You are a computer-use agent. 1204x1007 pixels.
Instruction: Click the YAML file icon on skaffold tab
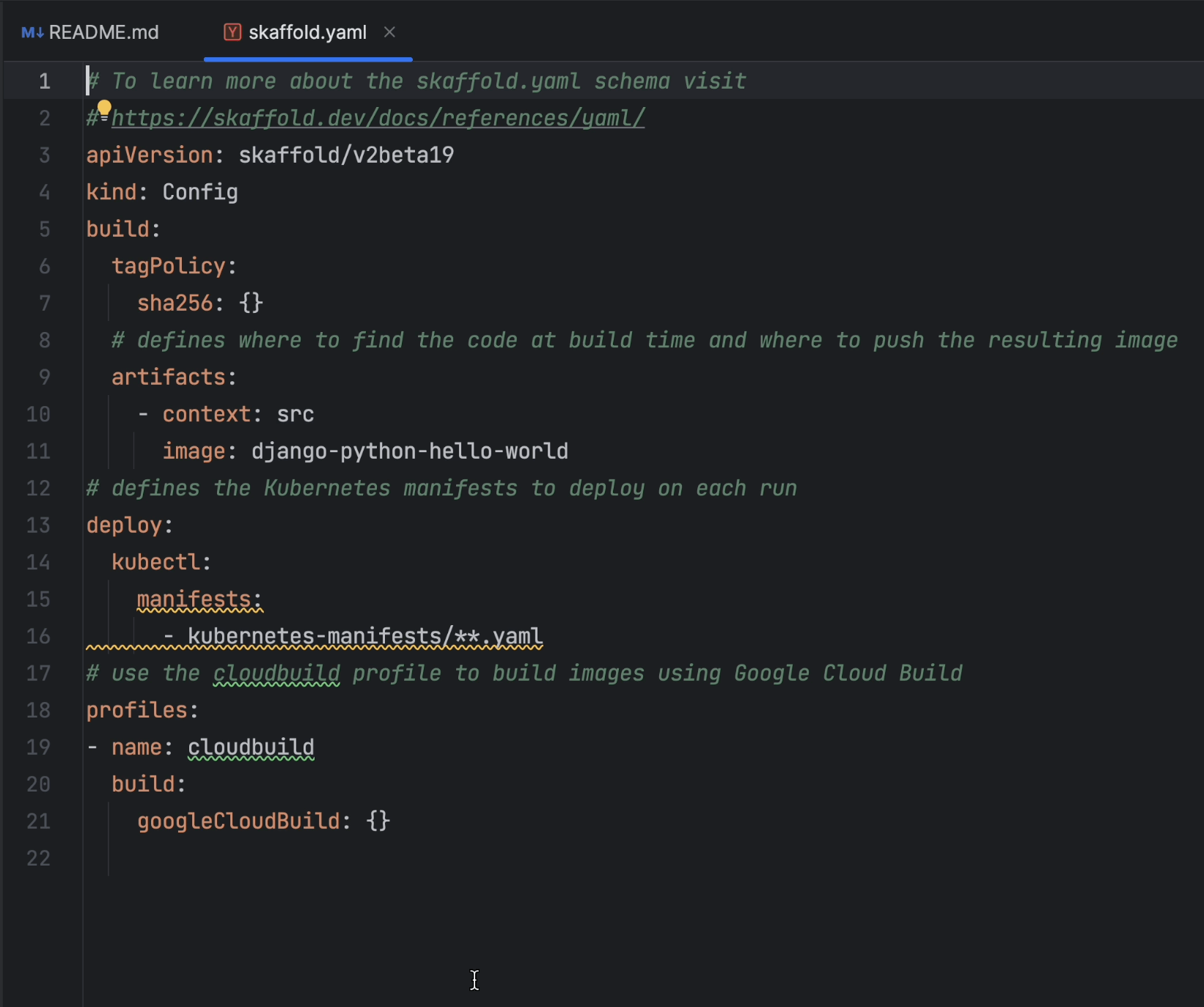point(232,32)
